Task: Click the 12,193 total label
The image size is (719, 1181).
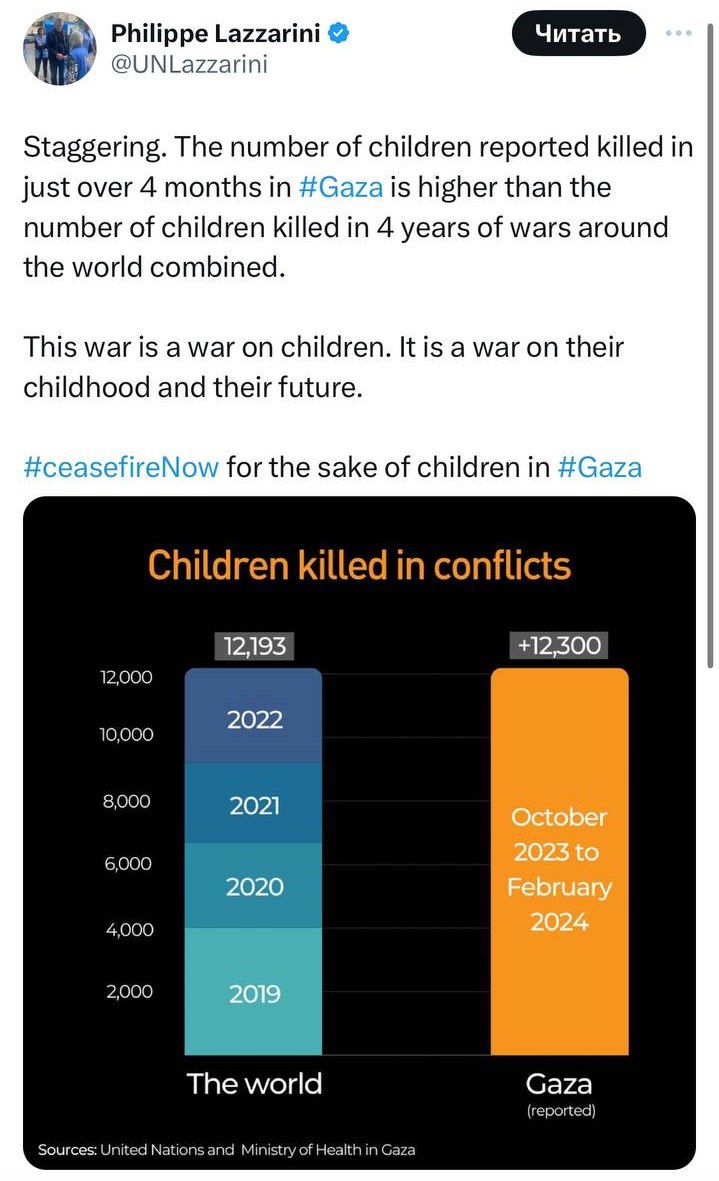Action: tap(254, 646)
